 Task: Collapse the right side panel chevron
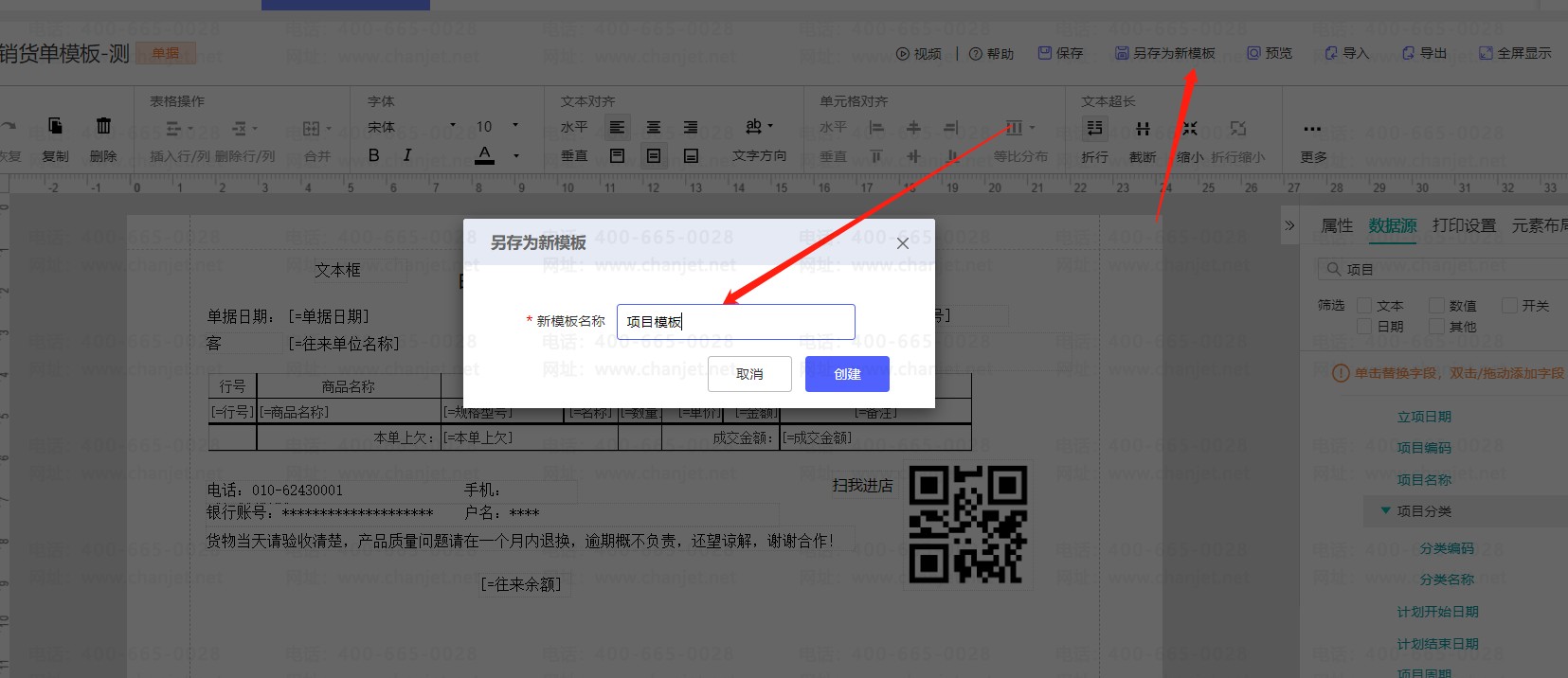1289,225
